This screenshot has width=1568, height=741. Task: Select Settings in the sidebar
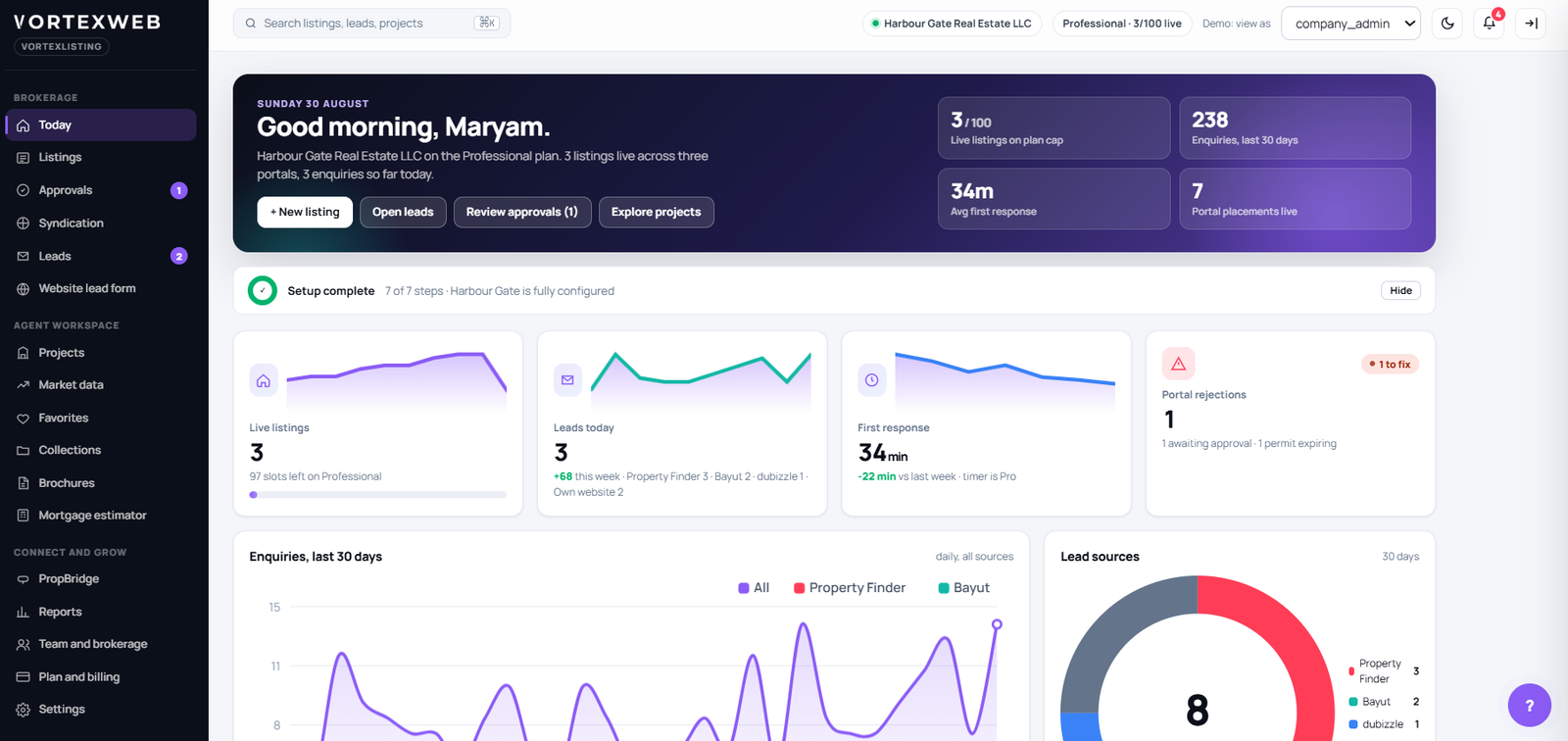point(101,710)
